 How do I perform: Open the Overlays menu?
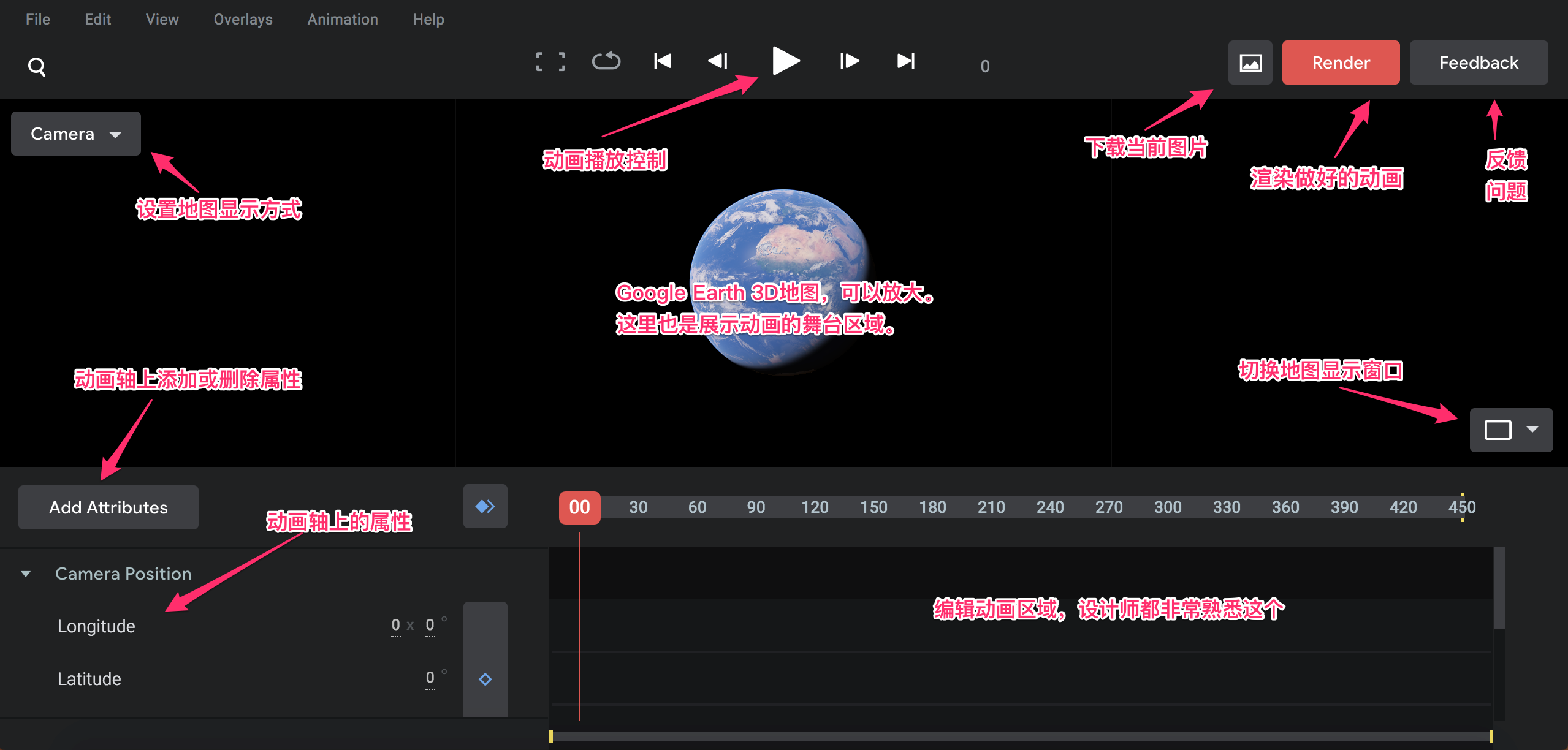(243, 19)
